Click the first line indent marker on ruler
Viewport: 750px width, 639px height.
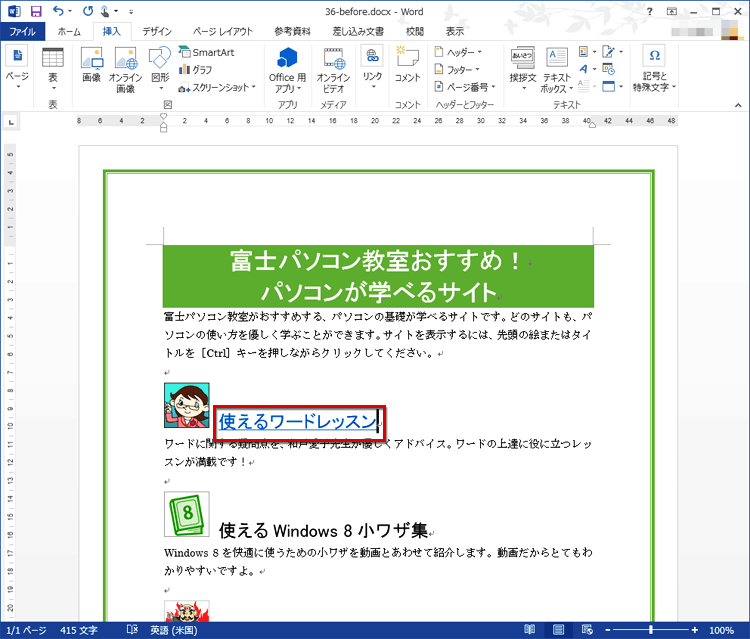click(164, 116)
